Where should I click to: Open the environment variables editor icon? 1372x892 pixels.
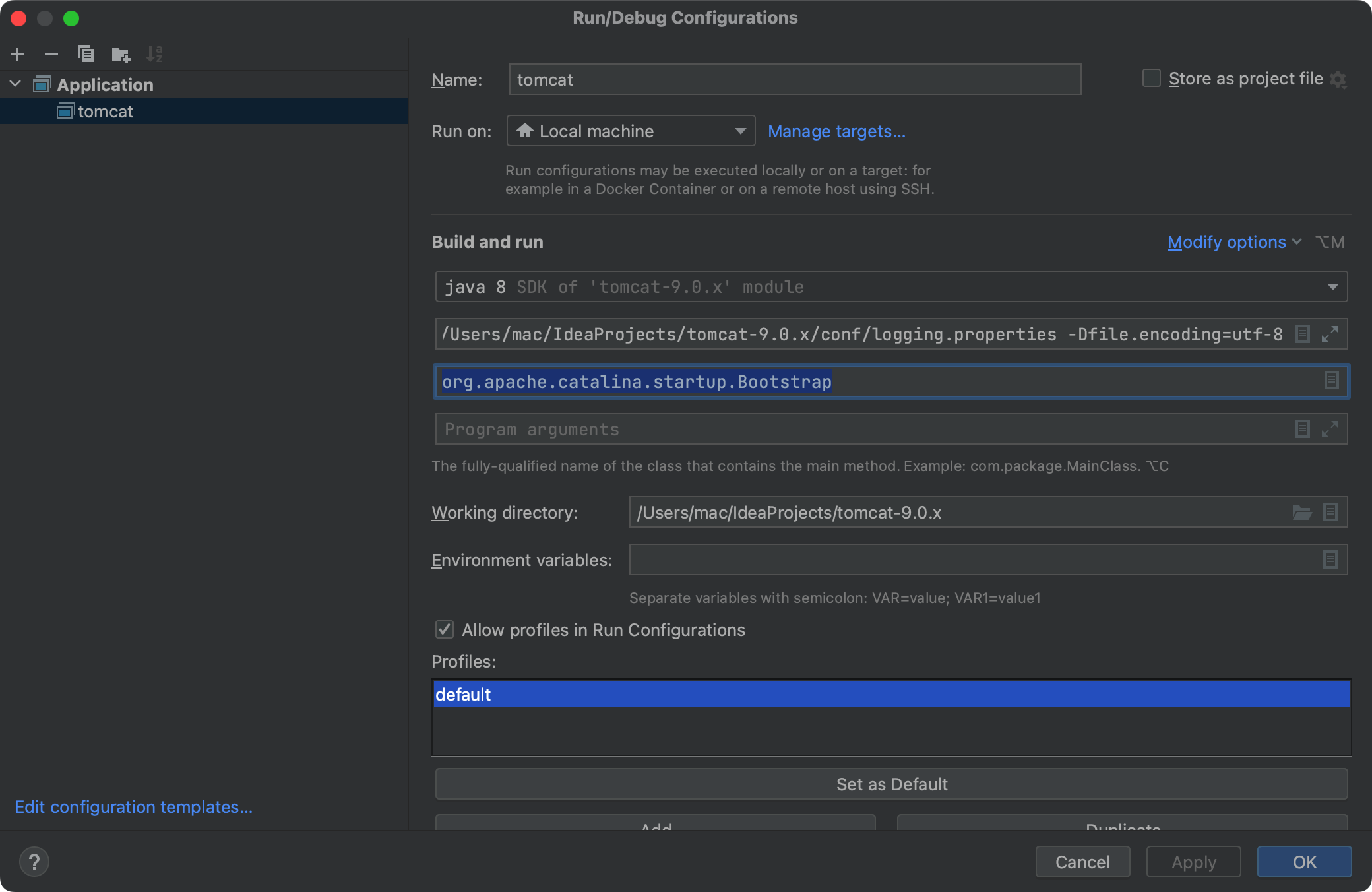1330,560
